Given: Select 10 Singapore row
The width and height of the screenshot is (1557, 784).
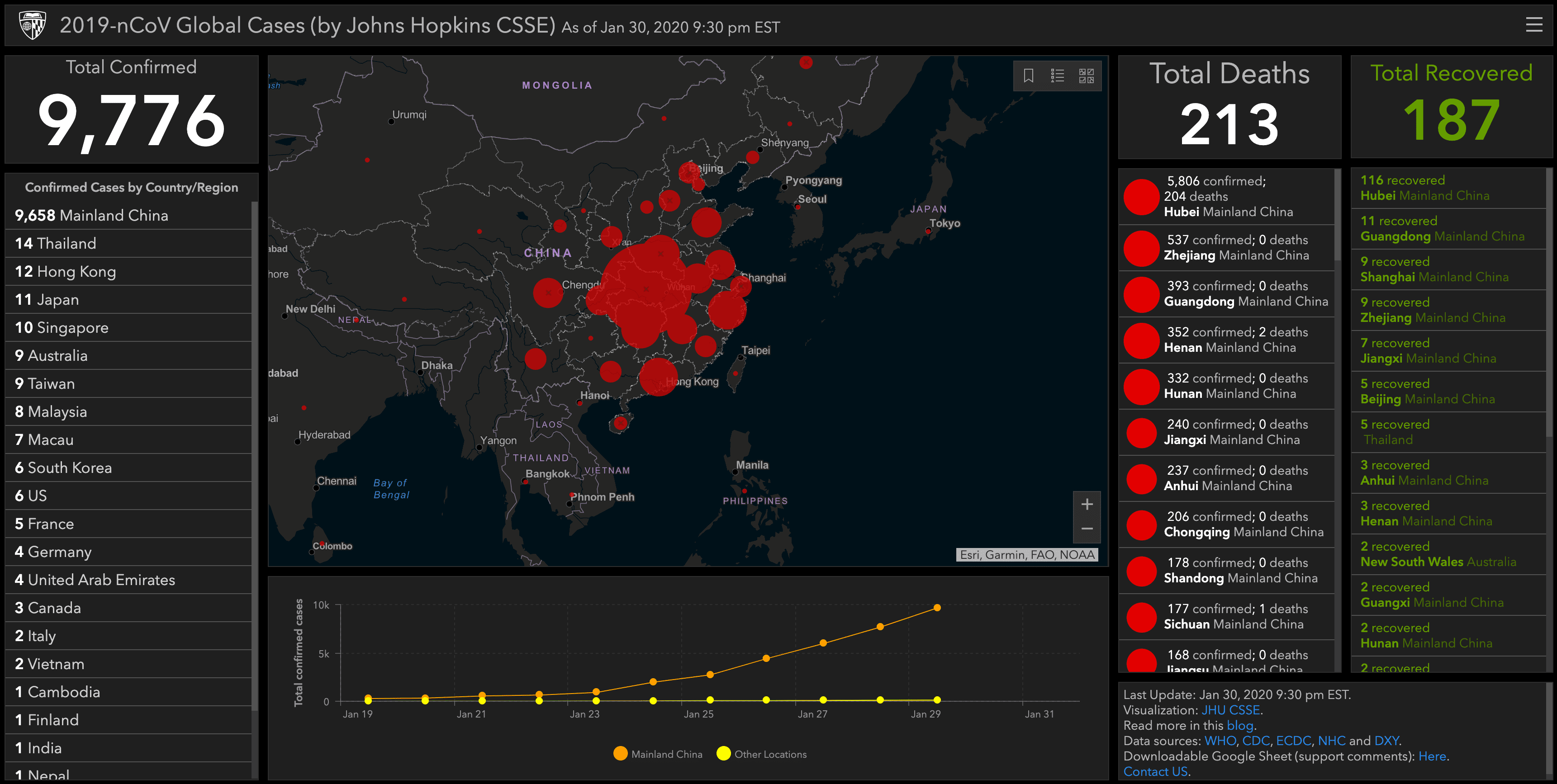Looking at the screenshot, I should pos(128,327).
